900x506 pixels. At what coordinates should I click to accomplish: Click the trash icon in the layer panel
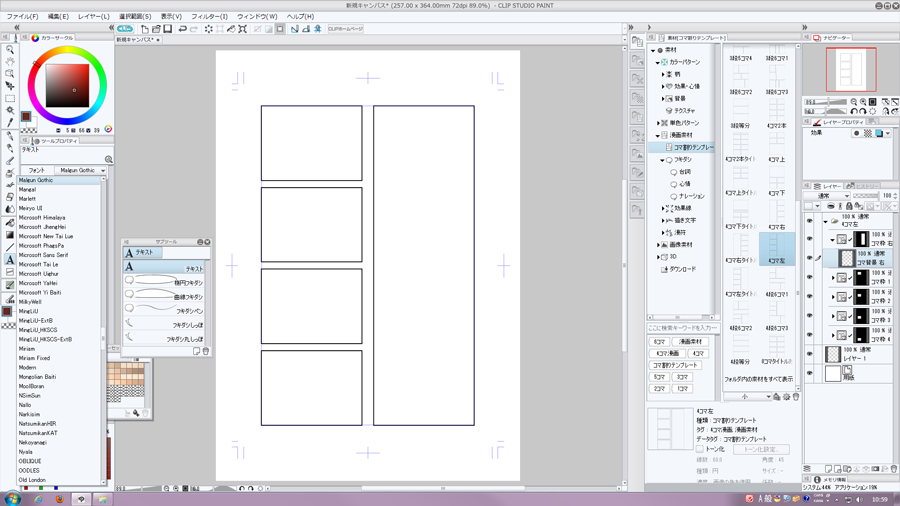pos(892,468)
